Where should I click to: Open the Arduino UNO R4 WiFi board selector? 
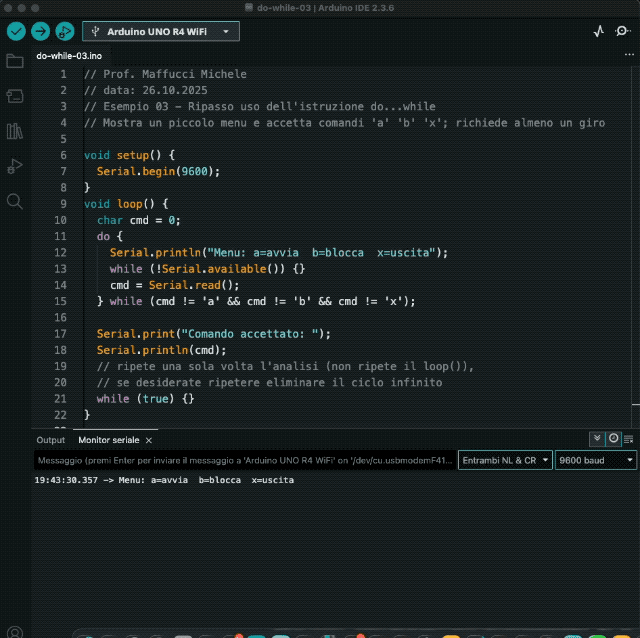[160, 31]
